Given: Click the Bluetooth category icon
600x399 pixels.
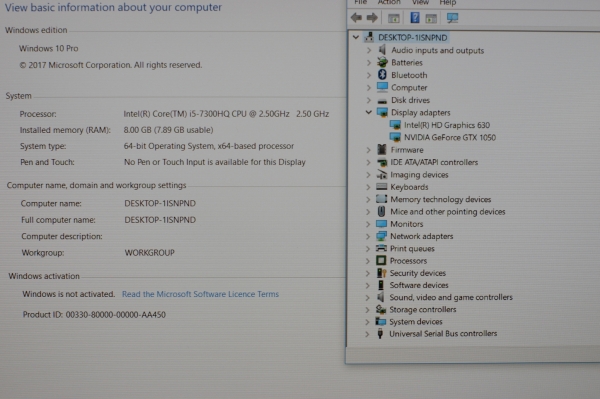Looking at the screenshot, I should point(382,75).
